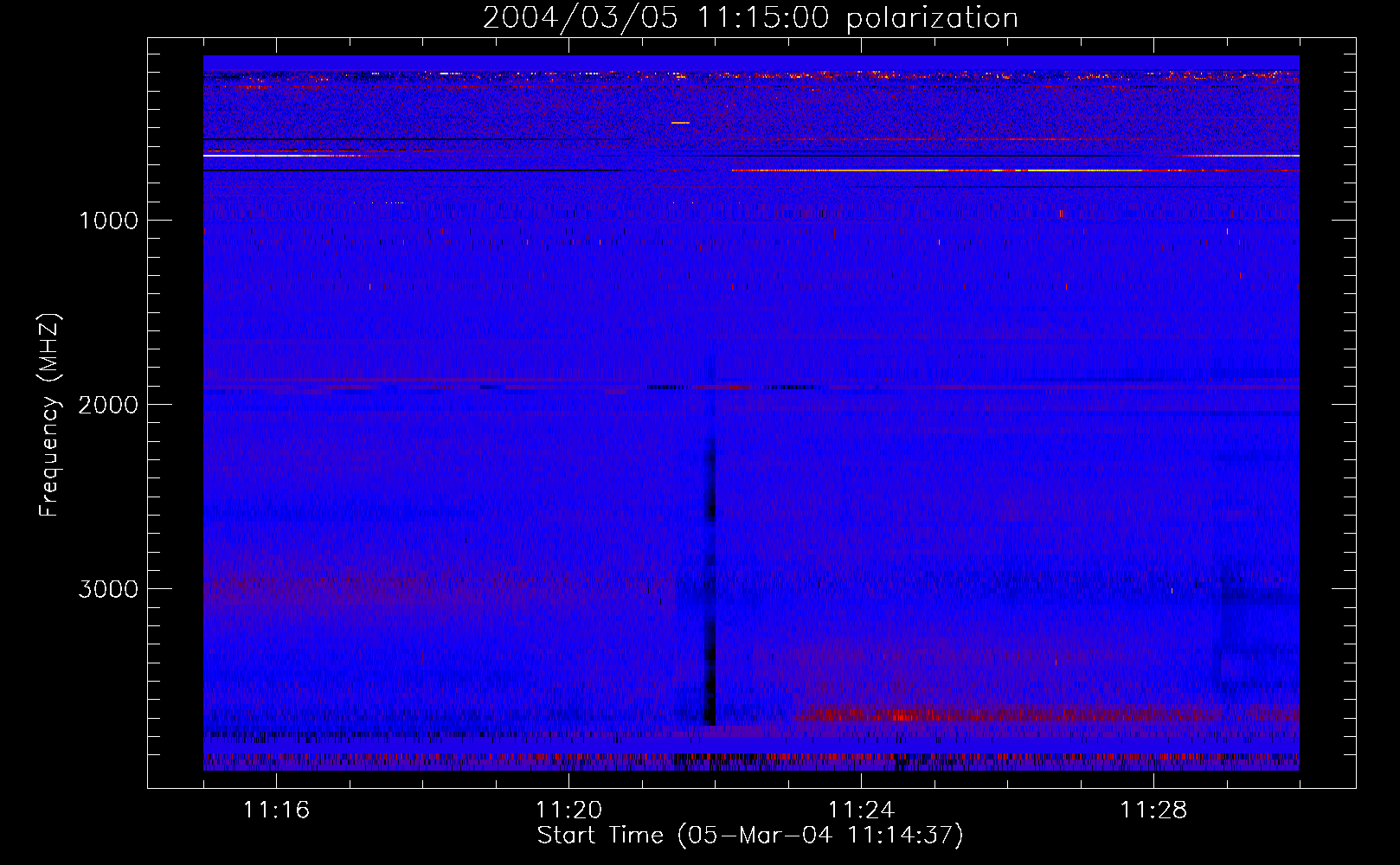Click the 2000 frequency tick label
Screen dimensions: 1400x865
tap(108, 405)
